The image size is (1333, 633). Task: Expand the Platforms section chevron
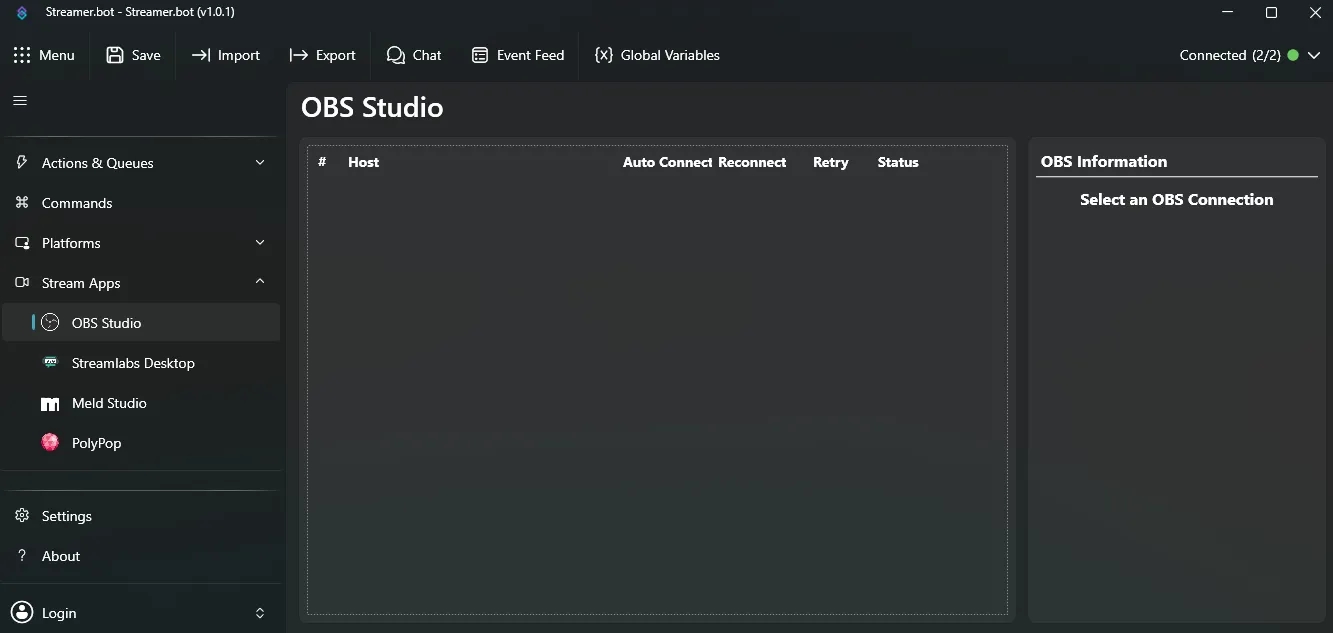pos(260,243)
